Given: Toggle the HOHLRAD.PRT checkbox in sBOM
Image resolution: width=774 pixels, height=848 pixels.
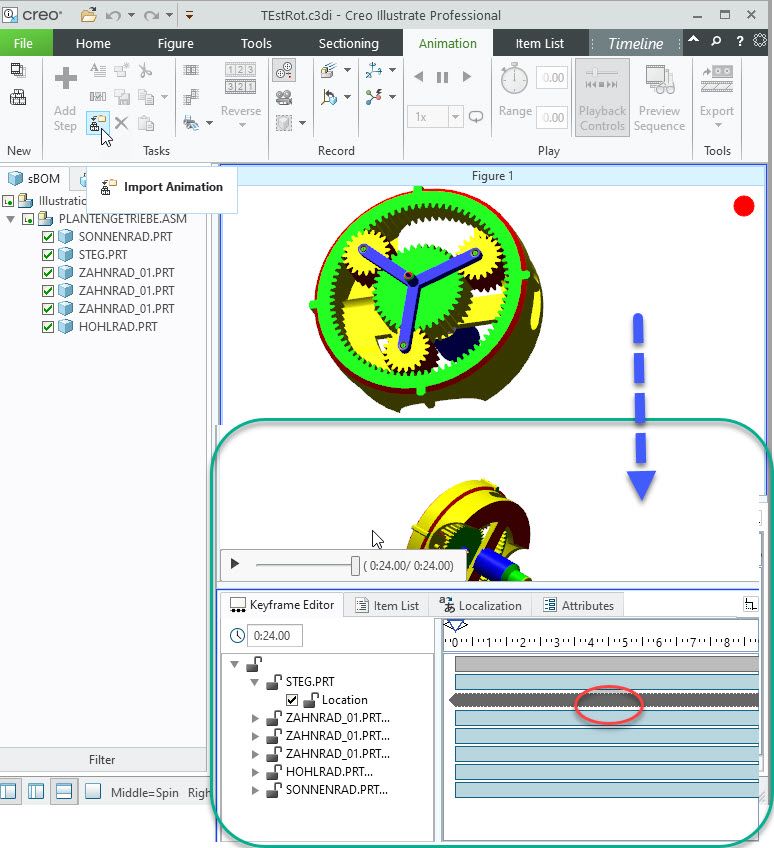Looking at the screenshot, I should coord(48,327).
